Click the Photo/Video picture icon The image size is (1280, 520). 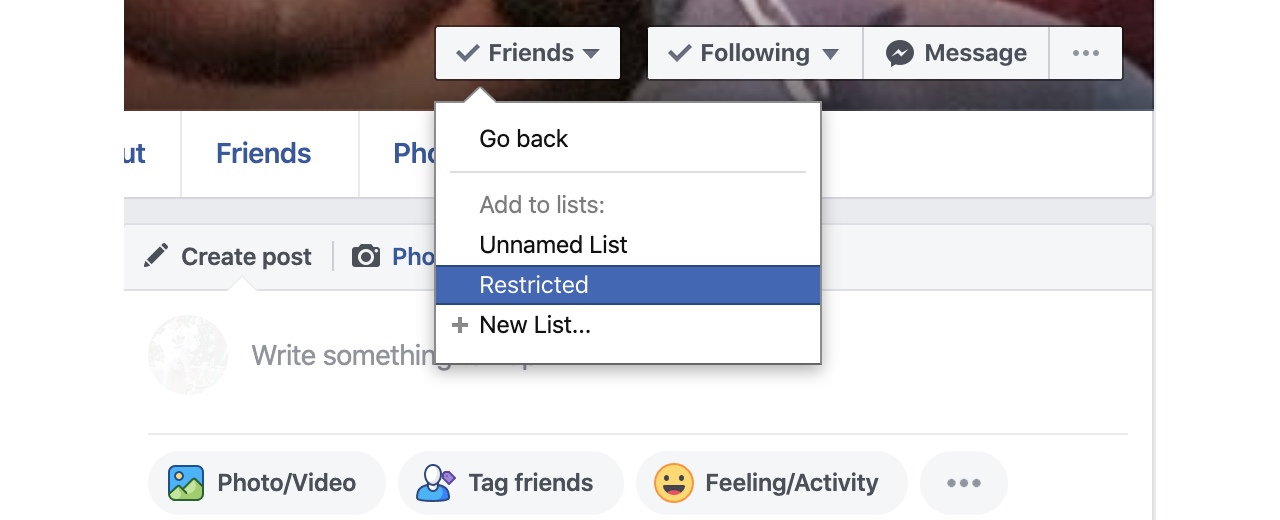pos(186,483)
